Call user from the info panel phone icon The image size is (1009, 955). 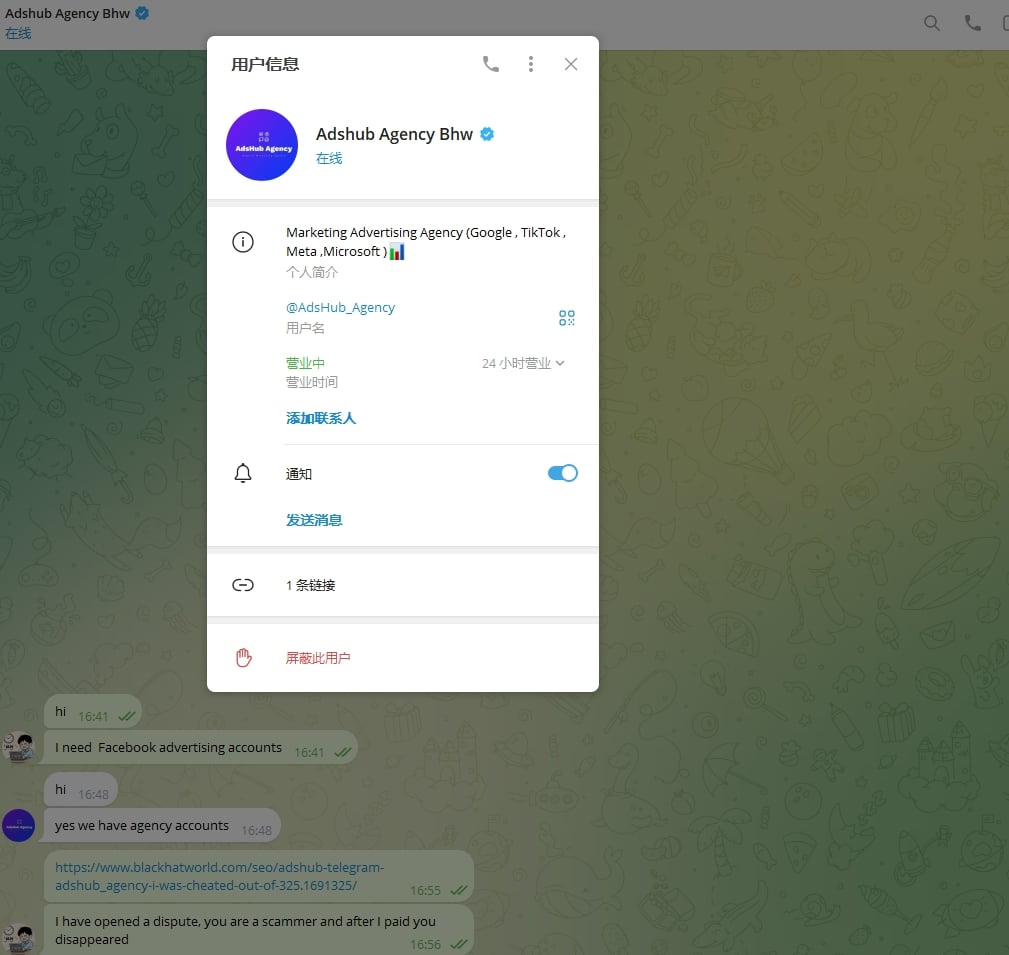click(x=490, y=64)
